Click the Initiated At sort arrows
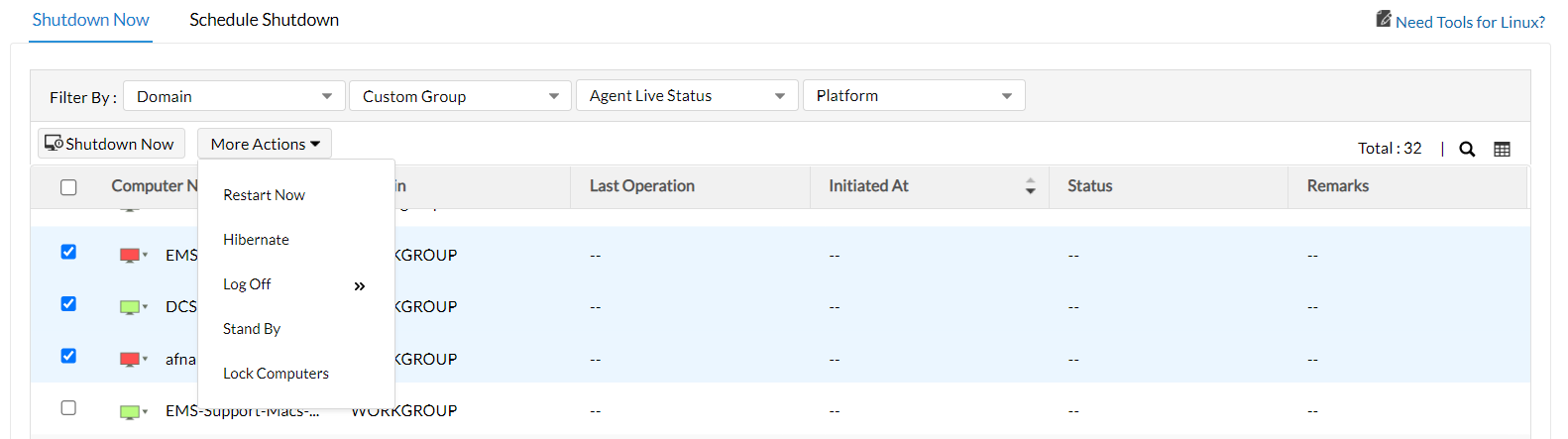Screen dimensions: 1568x439 [1030, 186]
